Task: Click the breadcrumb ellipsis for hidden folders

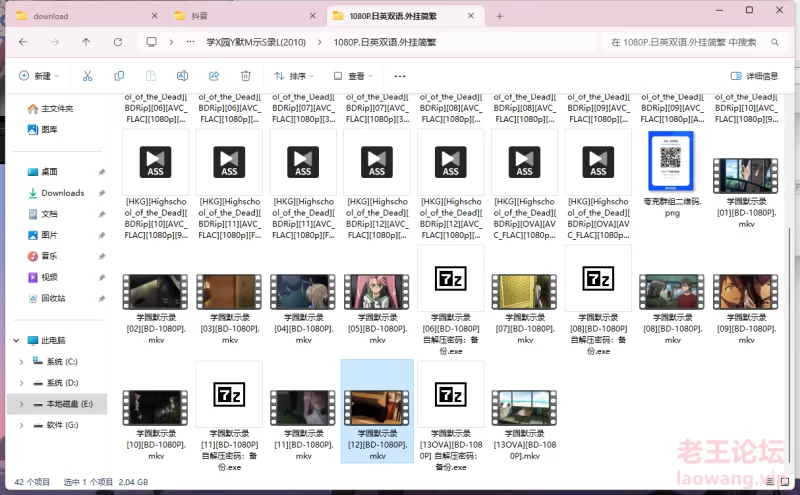Action: [190, 42]
